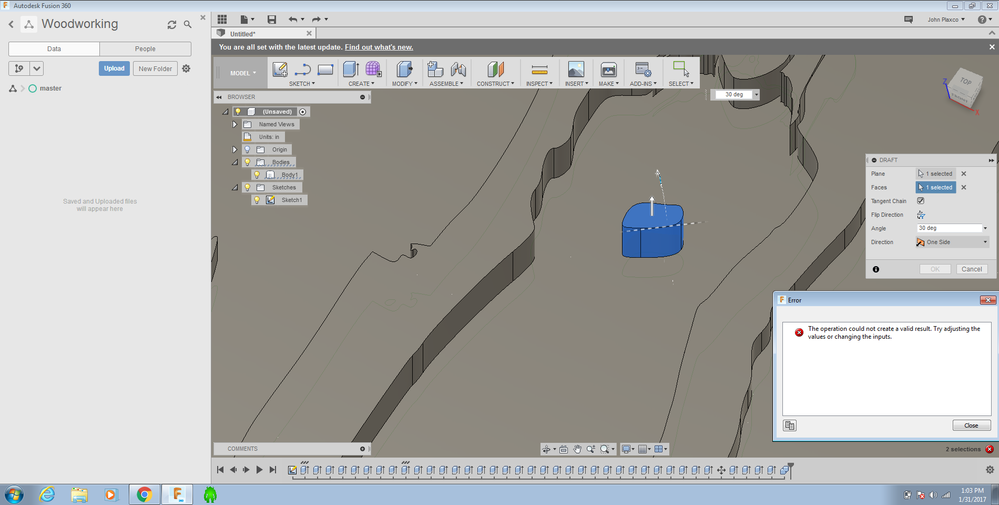Open the Direction One Side dropdown
Image resolution: width=999 pixels, height=505 pixels.
click(952, 242)
